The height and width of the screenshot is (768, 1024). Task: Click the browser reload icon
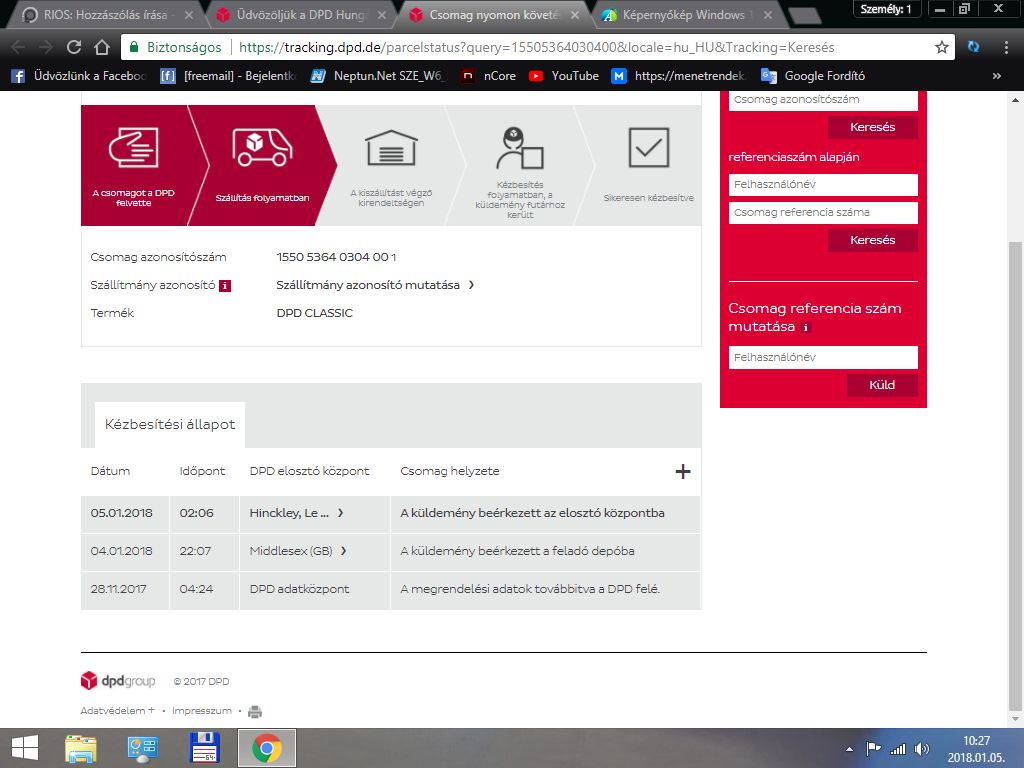coord(74,47)
